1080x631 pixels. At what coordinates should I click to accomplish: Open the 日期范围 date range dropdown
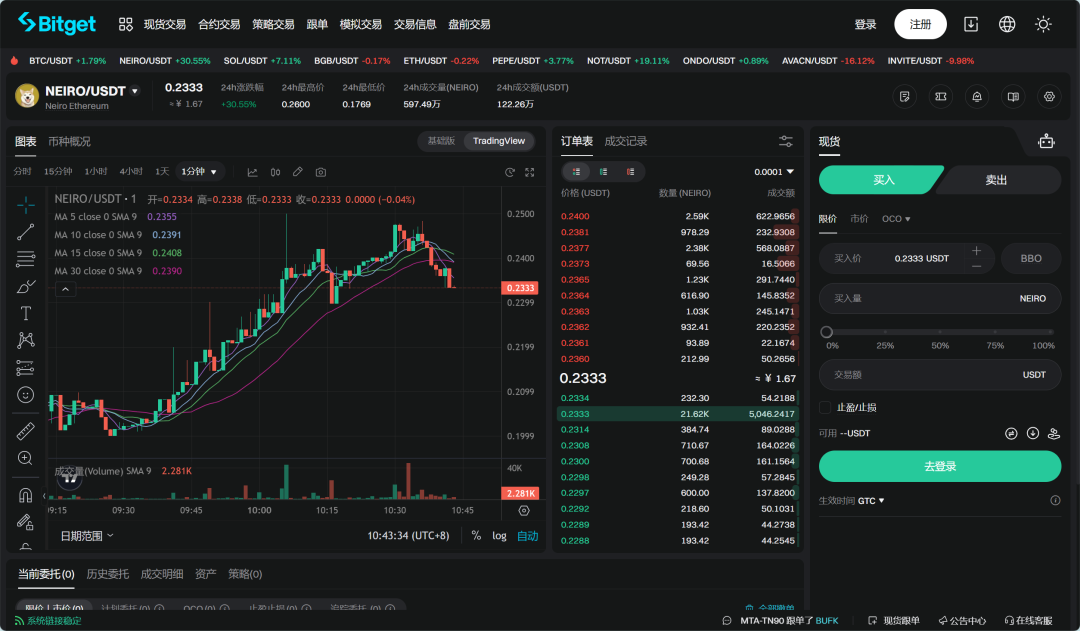(87, 536)
